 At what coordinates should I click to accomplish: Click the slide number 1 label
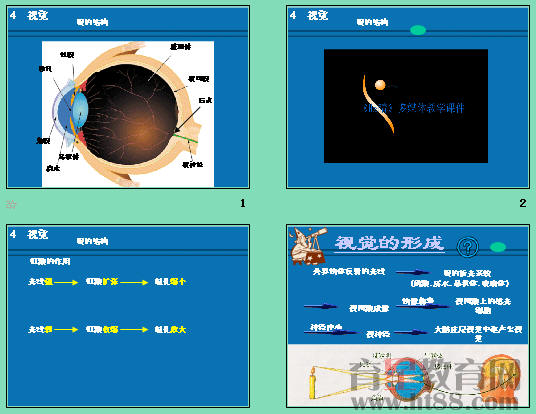[x=243, y=203]
